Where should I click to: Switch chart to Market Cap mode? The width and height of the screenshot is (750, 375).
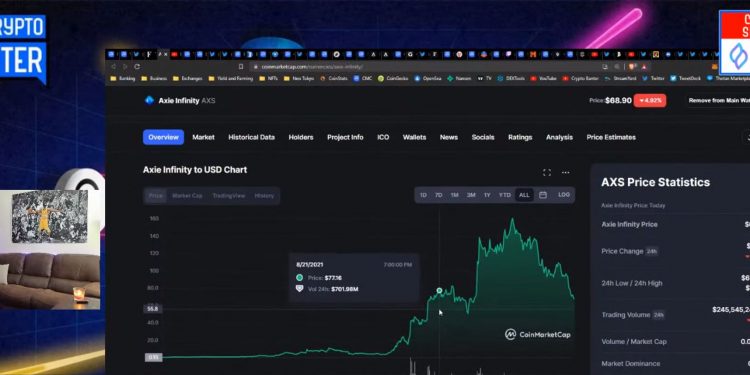[187, 196]
